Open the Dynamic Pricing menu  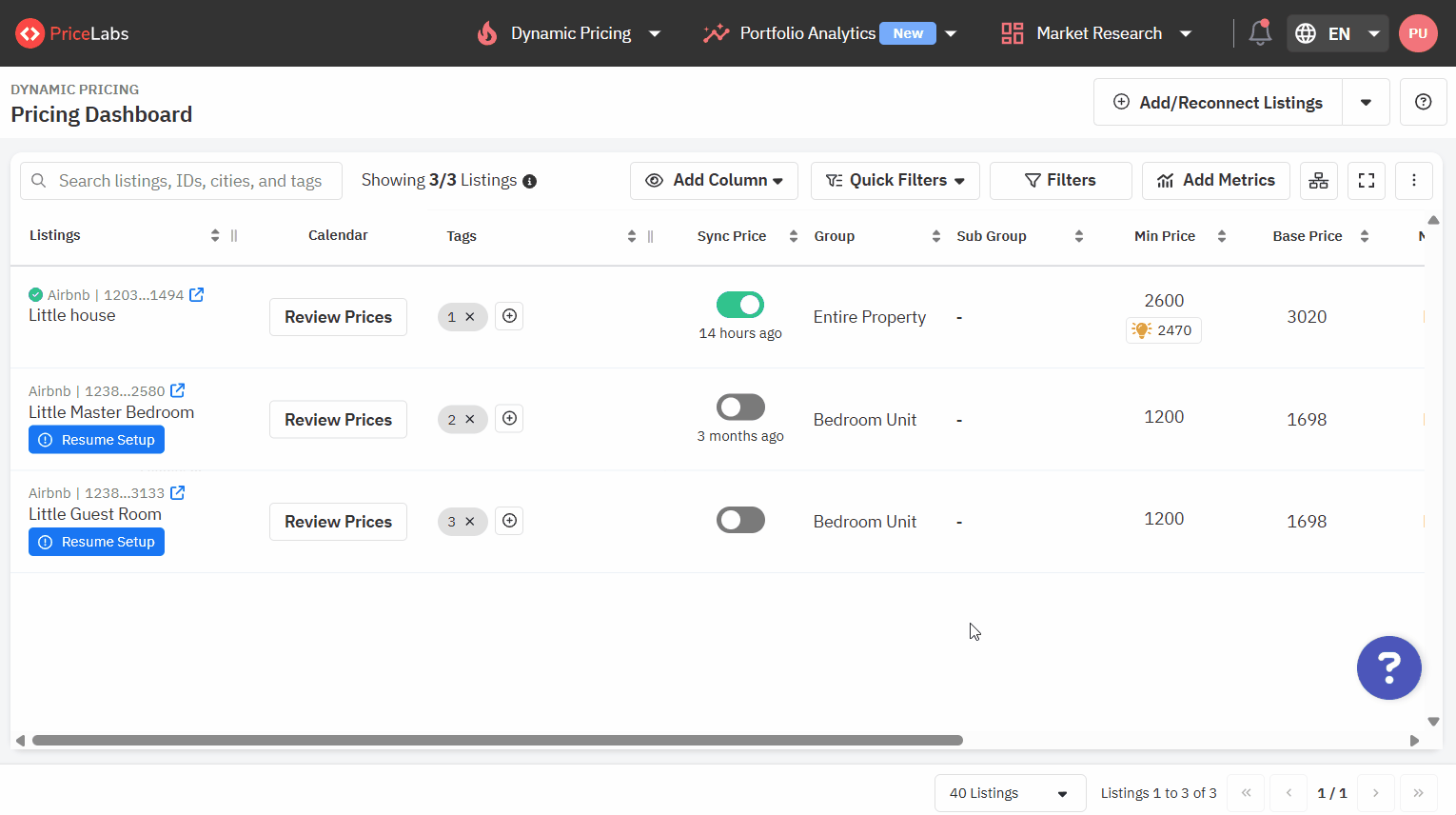569,33
